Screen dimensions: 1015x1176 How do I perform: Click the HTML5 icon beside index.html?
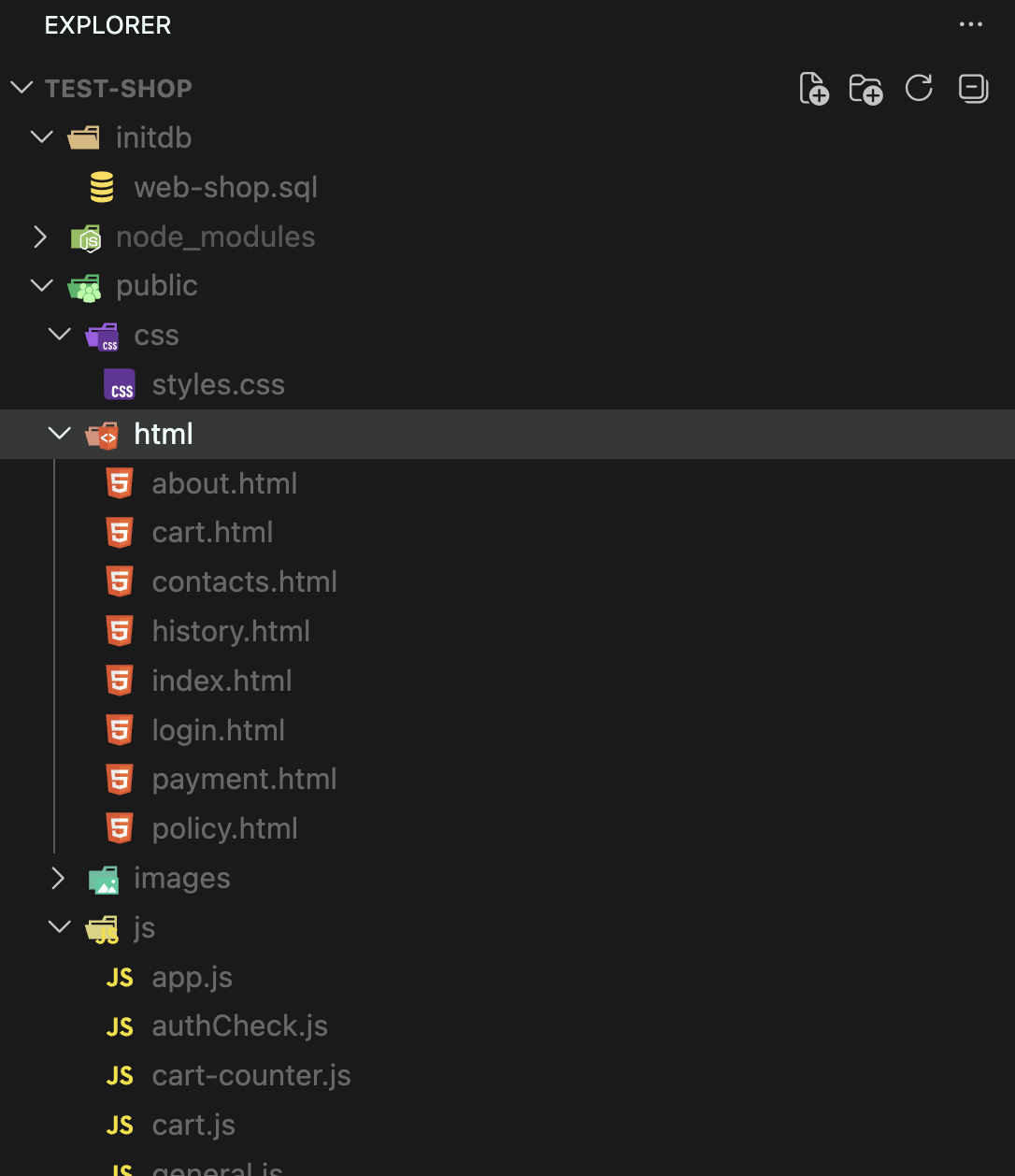120,681
